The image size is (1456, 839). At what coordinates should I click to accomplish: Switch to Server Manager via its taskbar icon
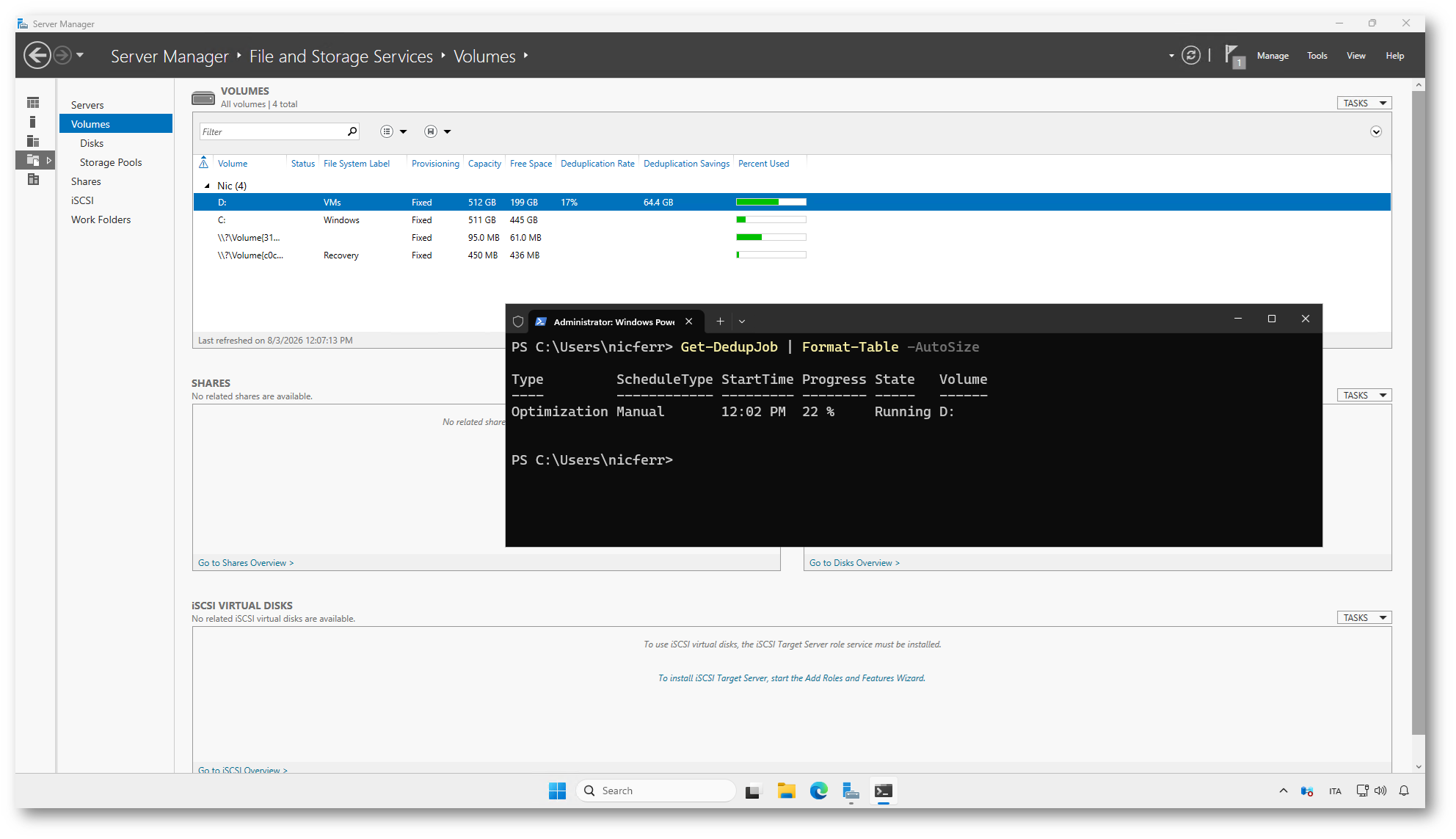[851, 791]
